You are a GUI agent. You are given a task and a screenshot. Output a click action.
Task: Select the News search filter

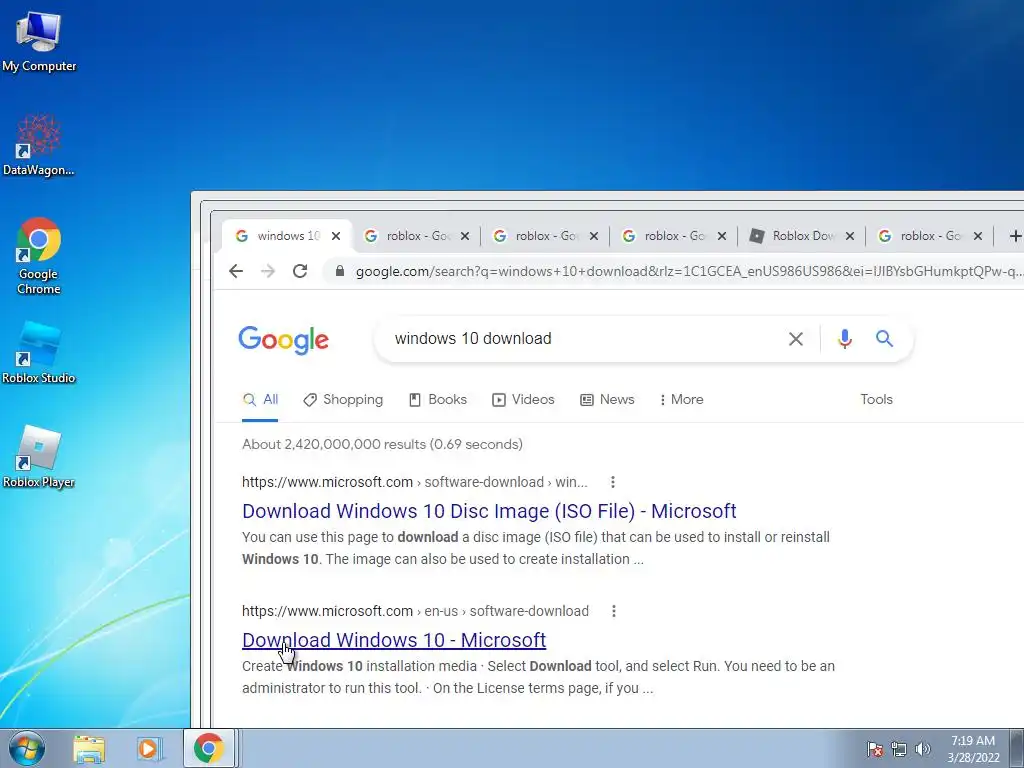point(607,400)
